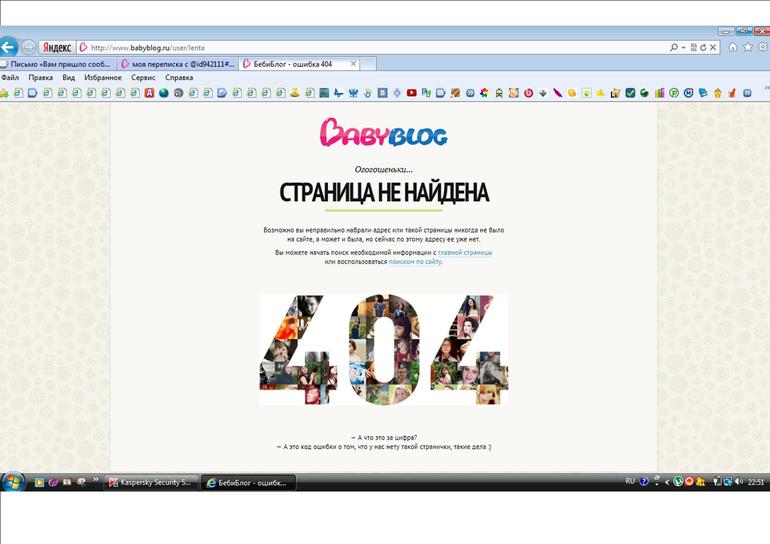This screenshot has width=770, height=544.
Task: Click the search magnifier in the address bar
Action: click(674, 48)
